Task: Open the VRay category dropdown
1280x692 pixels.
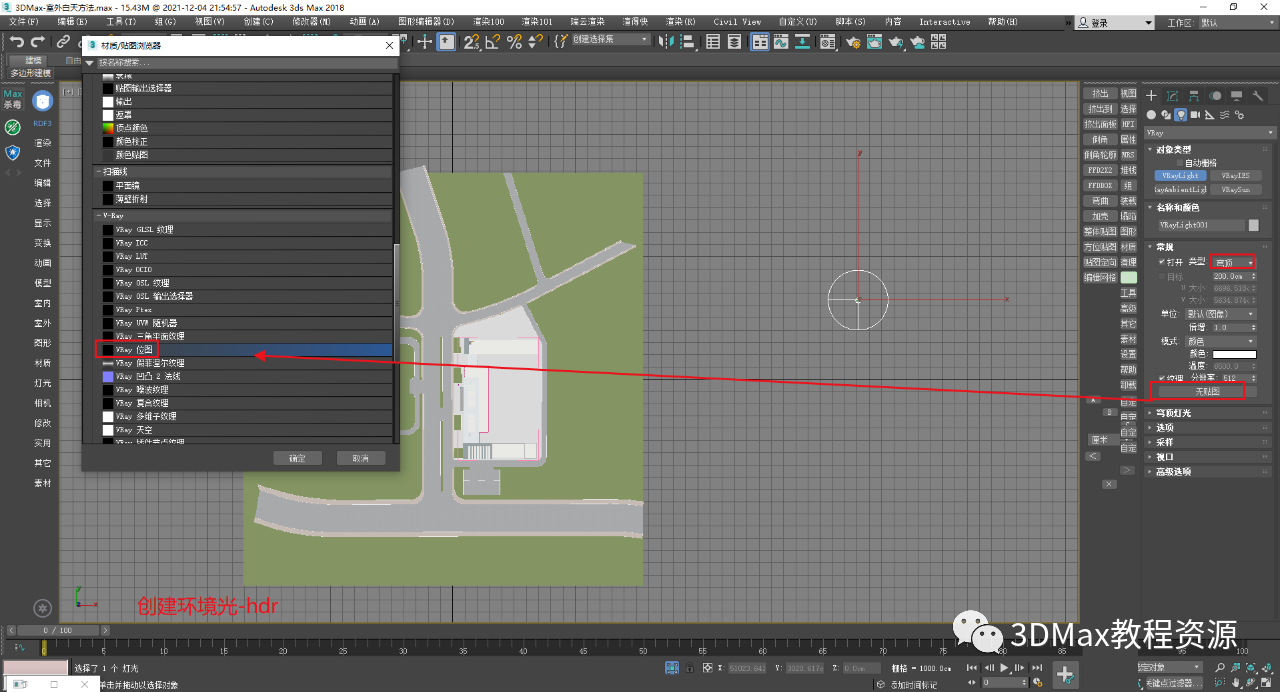Action: pyautogui.click(x=1210, y=133)
